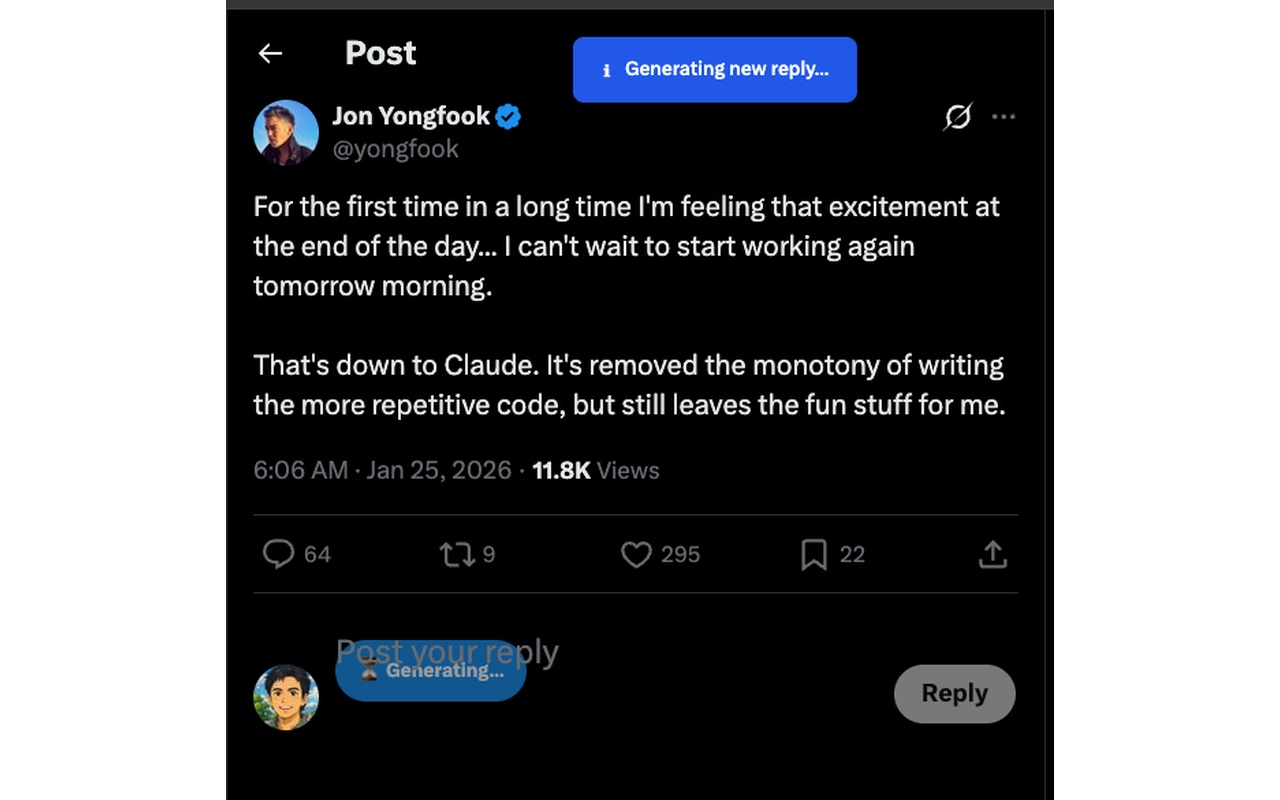
Task: Open the more options ellipsis menu
Action: tap(1004, 117)
